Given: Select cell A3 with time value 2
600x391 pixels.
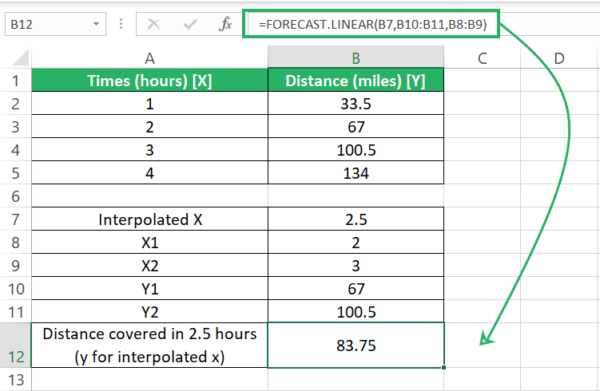Looking at the screenshot, I should (x=150, y=127).
